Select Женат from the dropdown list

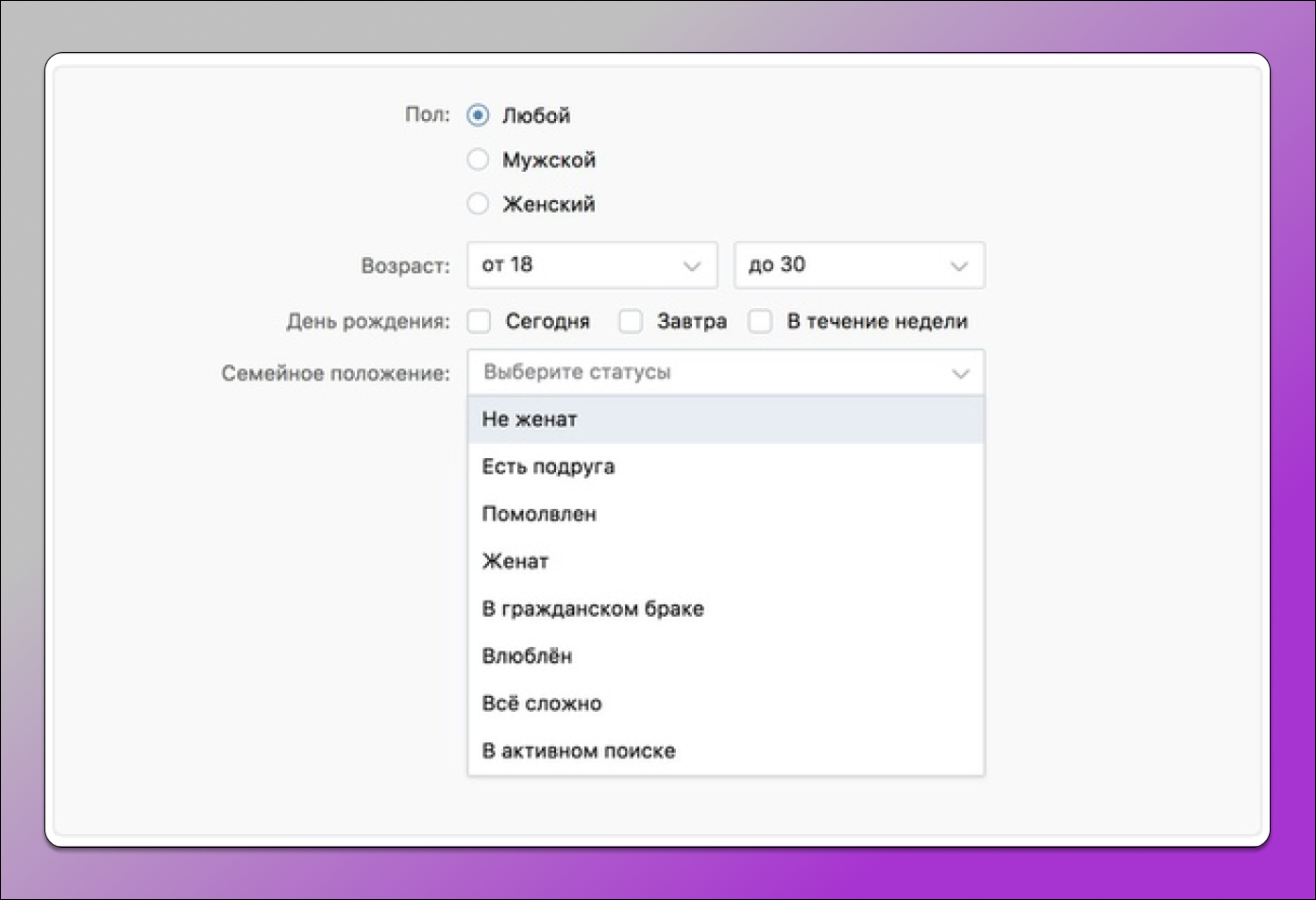pos(515,561)
